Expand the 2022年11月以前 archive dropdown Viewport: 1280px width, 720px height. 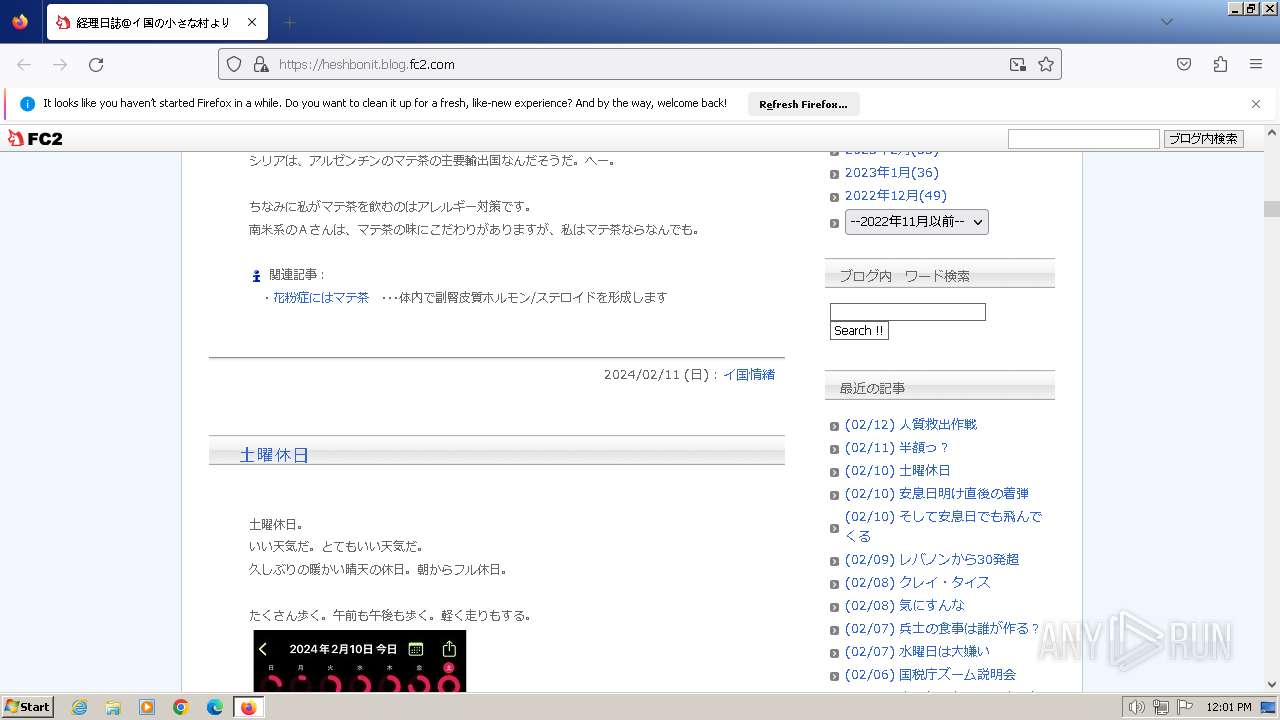916,222
